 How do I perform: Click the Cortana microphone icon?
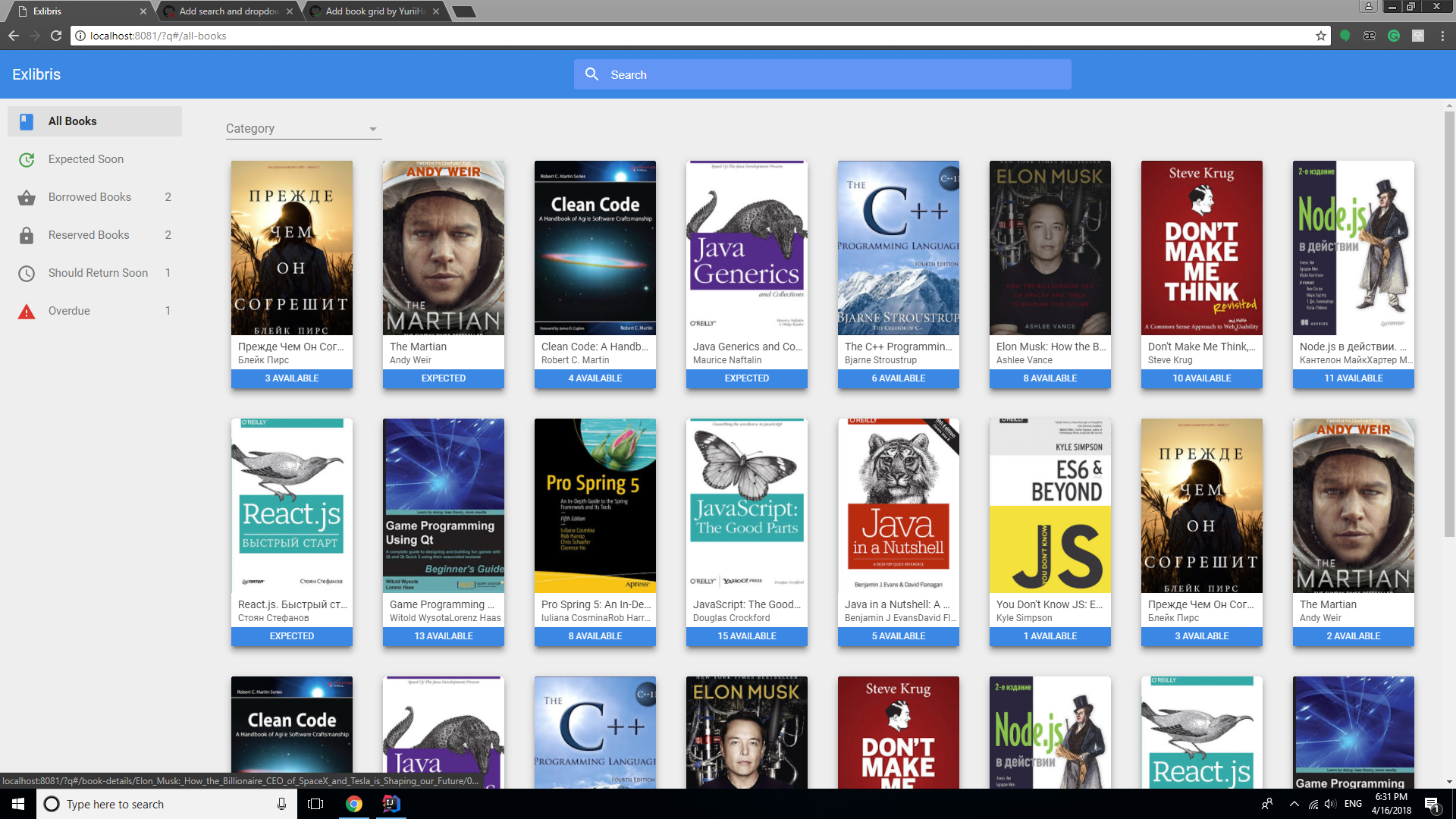[281, 804]
